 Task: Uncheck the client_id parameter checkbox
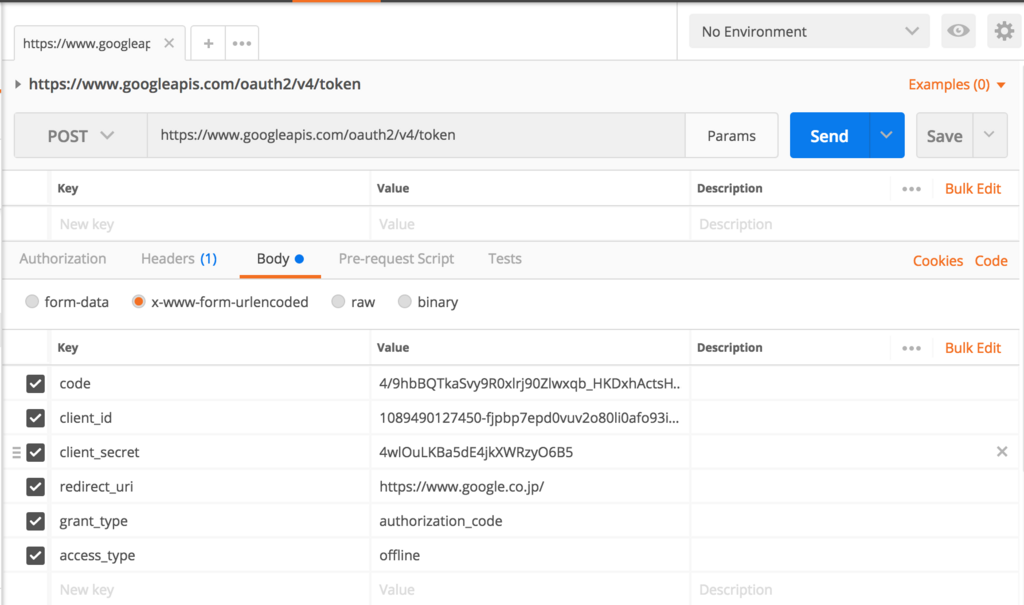click(35, 417)
